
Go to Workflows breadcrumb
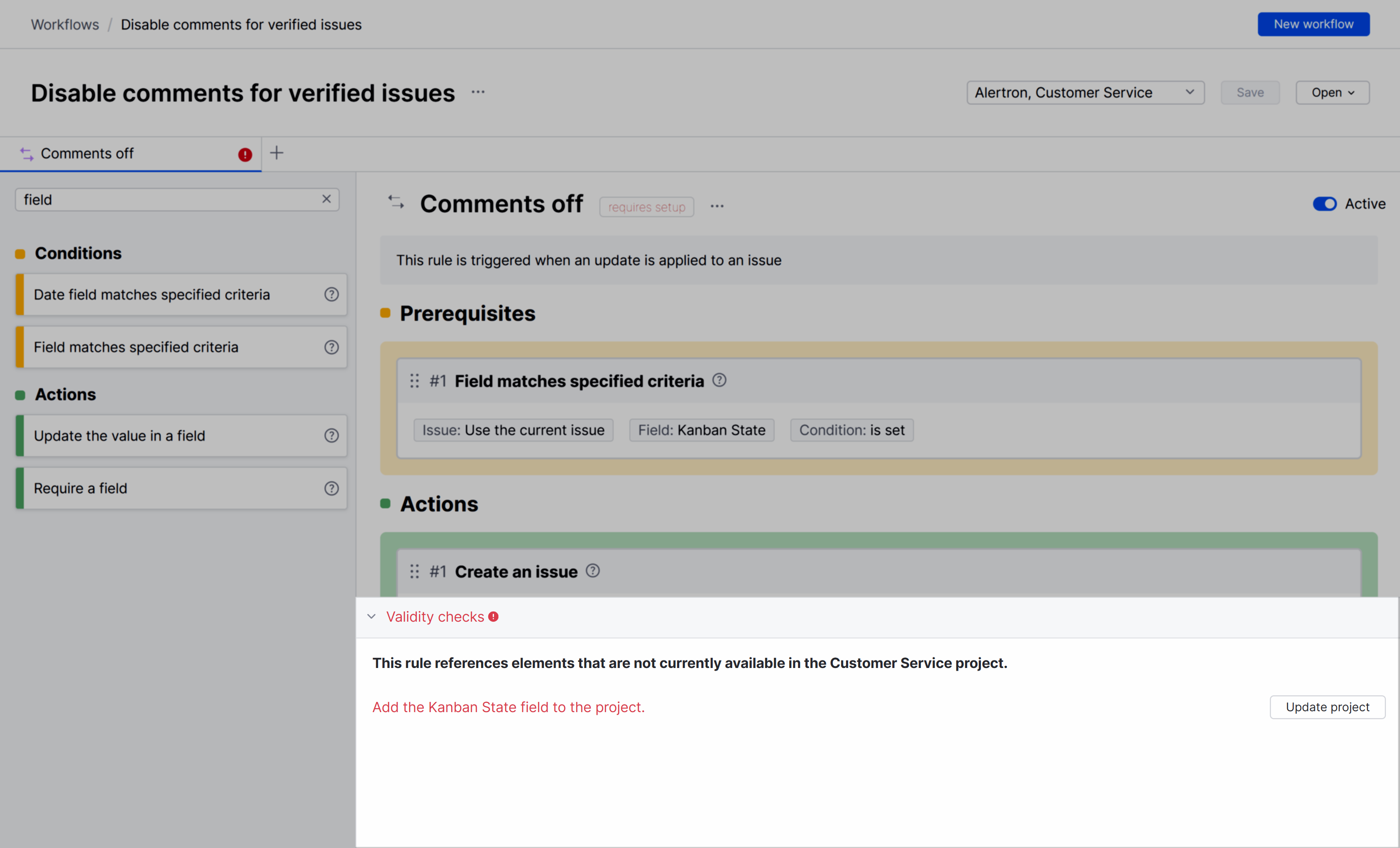click(x=65, y=24)
